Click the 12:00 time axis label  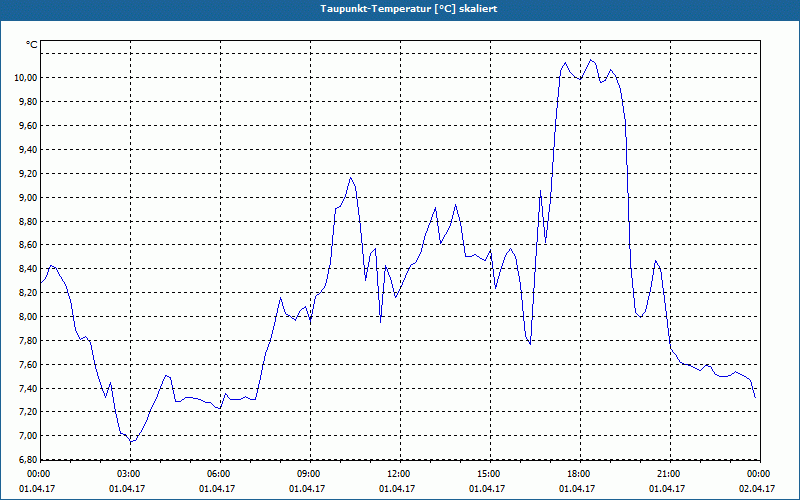(x=399, y=474)
